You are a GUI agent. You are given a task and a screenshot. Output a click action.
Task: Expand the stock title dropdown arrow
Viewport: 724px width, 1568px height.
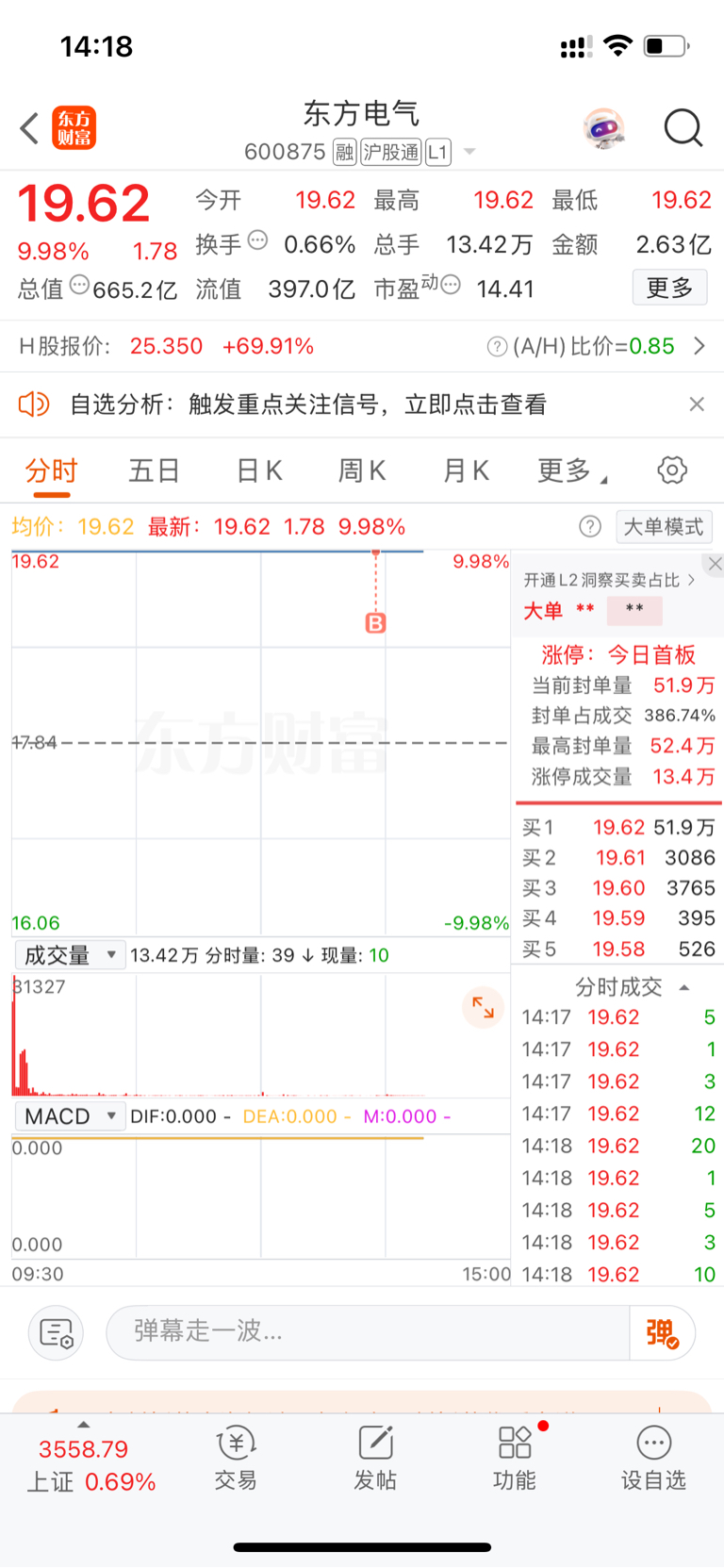(469, 152)
